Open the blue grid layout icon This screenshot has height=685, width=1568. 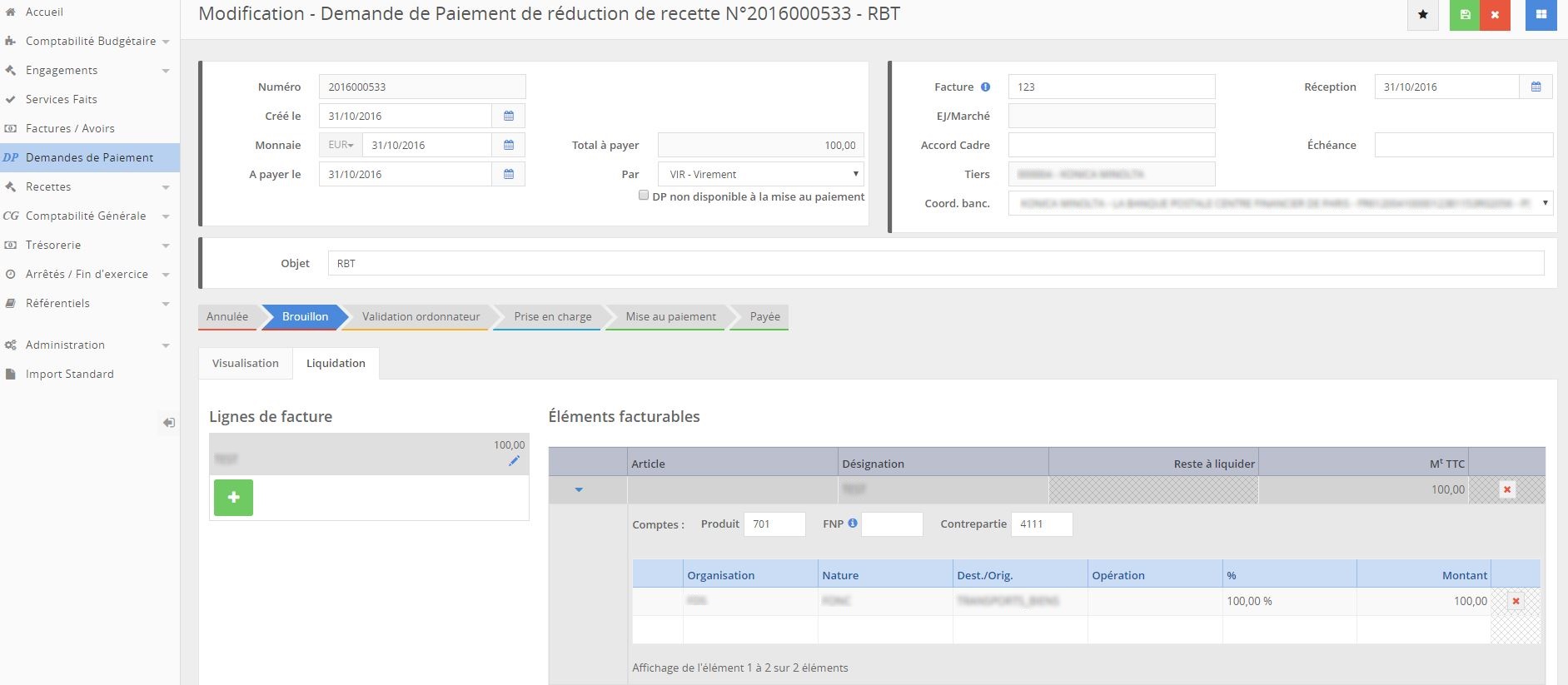1541,15
